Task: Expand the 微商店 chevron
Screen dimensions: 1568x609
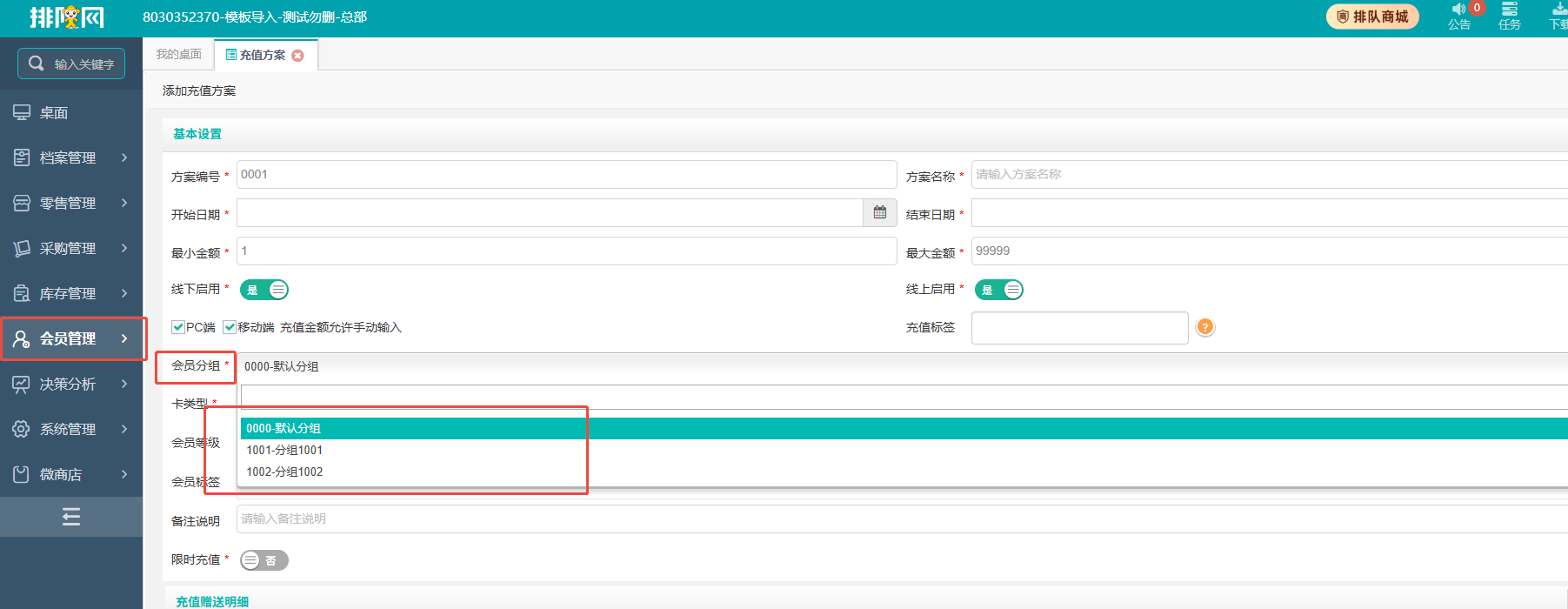Action: (x=124, y=474)
